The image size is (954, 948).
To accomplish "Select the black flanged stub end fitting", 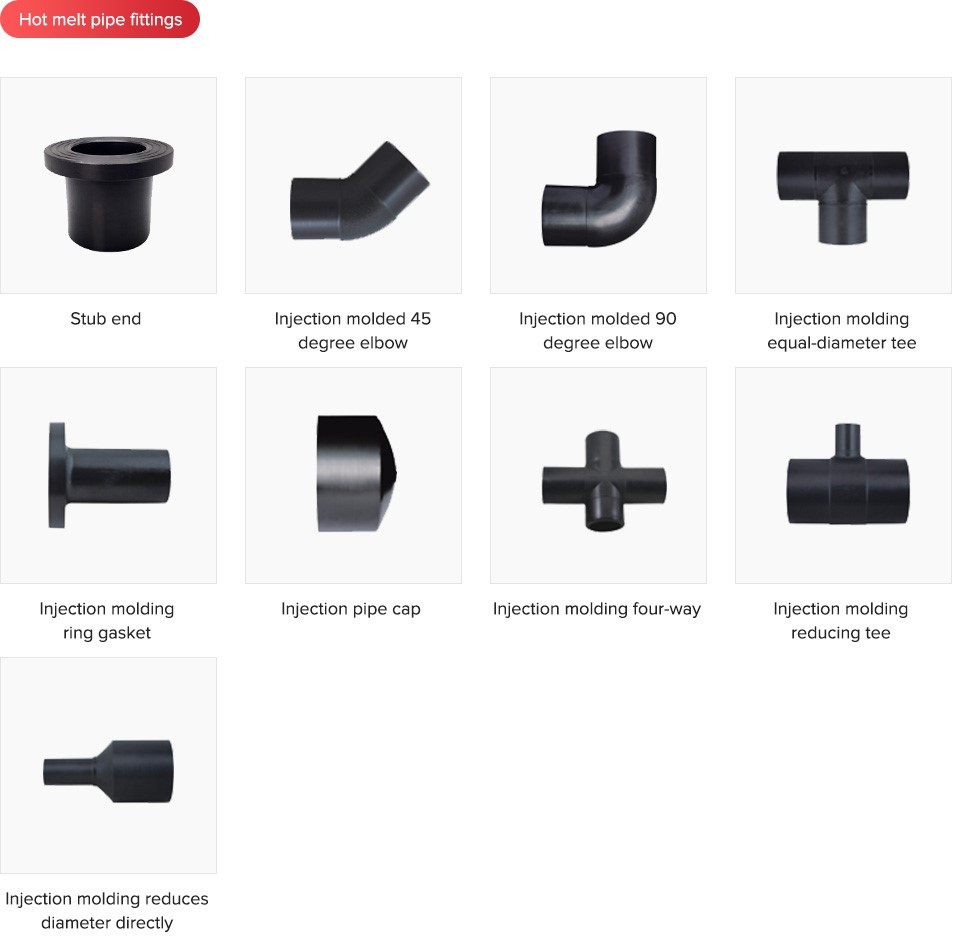I will point(108,193).
